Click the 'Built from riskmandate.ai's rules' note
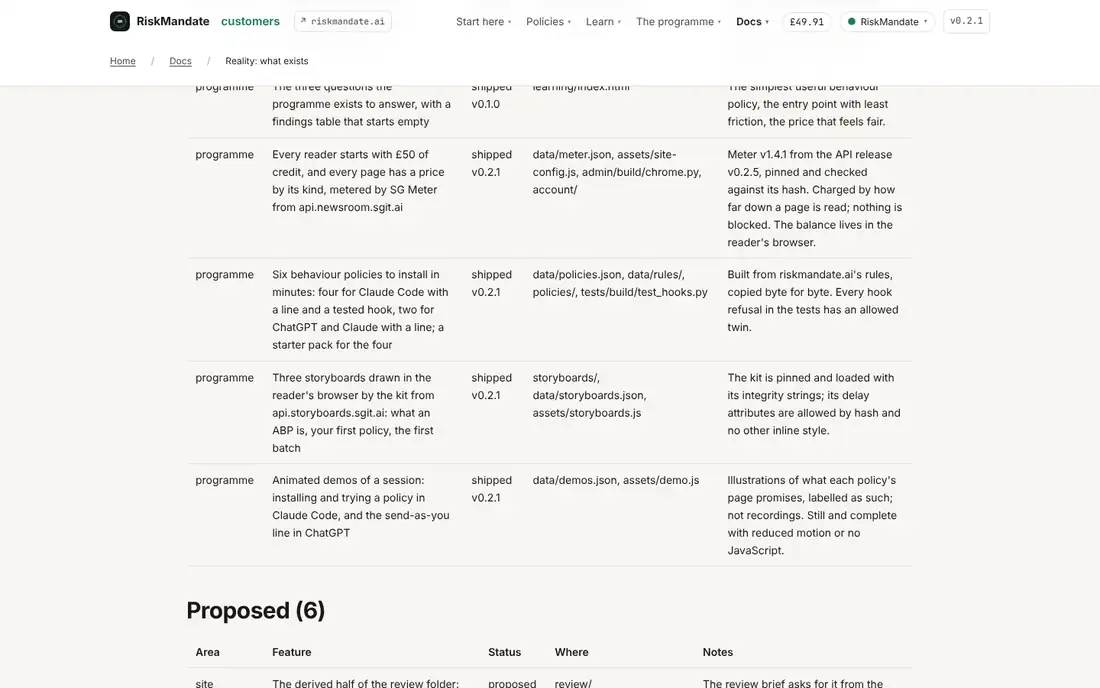The height and width of the screenshot is (688, 1100). 813,301
